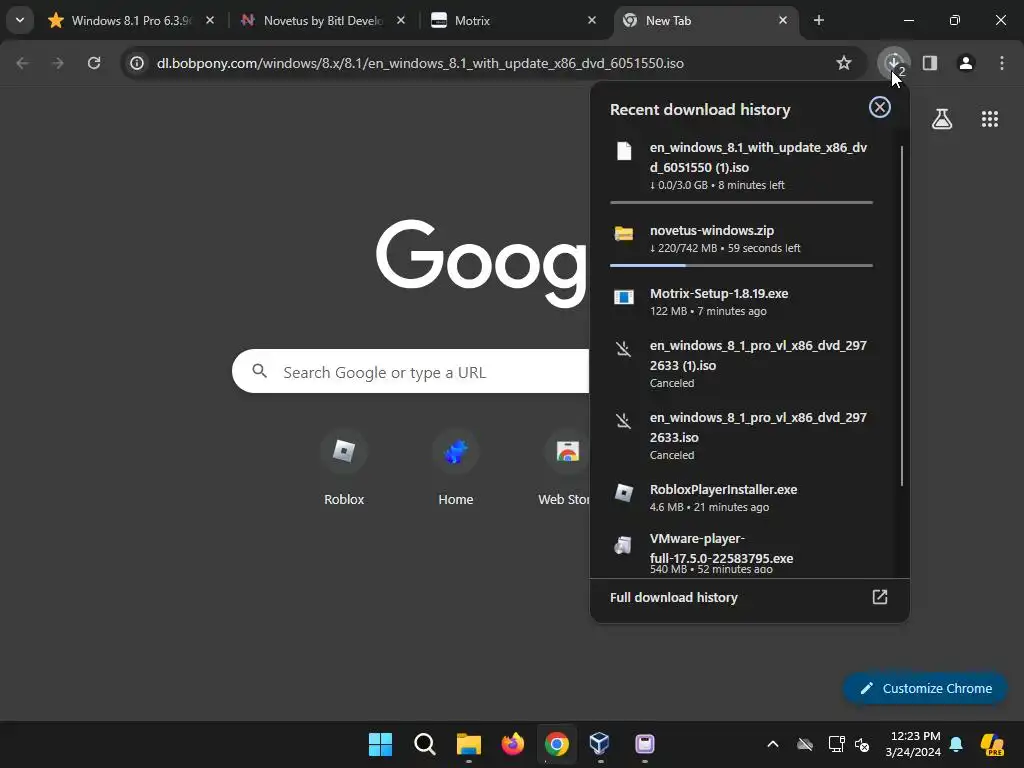Viewport: 1024px width, 768px height.
Task: Click the VMware-player installer file icon
Action: point(624,545)
